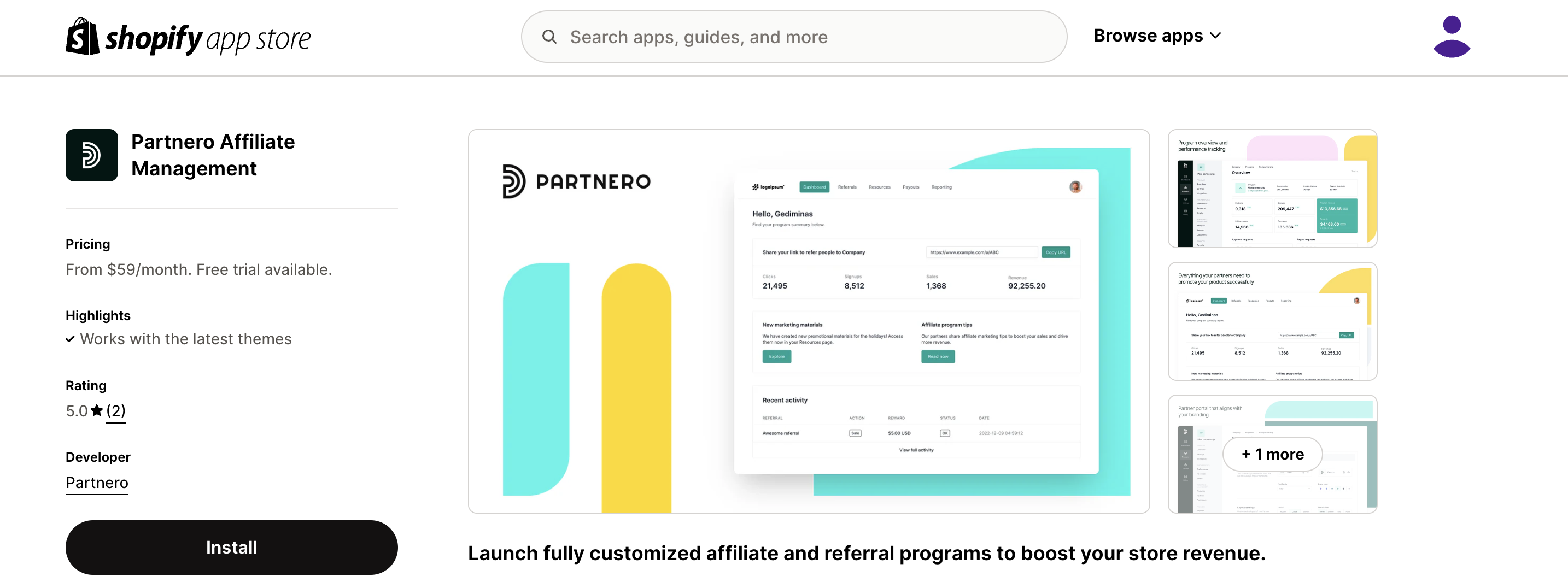Focus the search apps input field
1568x588 pixels.
click(x=794, y=37)
